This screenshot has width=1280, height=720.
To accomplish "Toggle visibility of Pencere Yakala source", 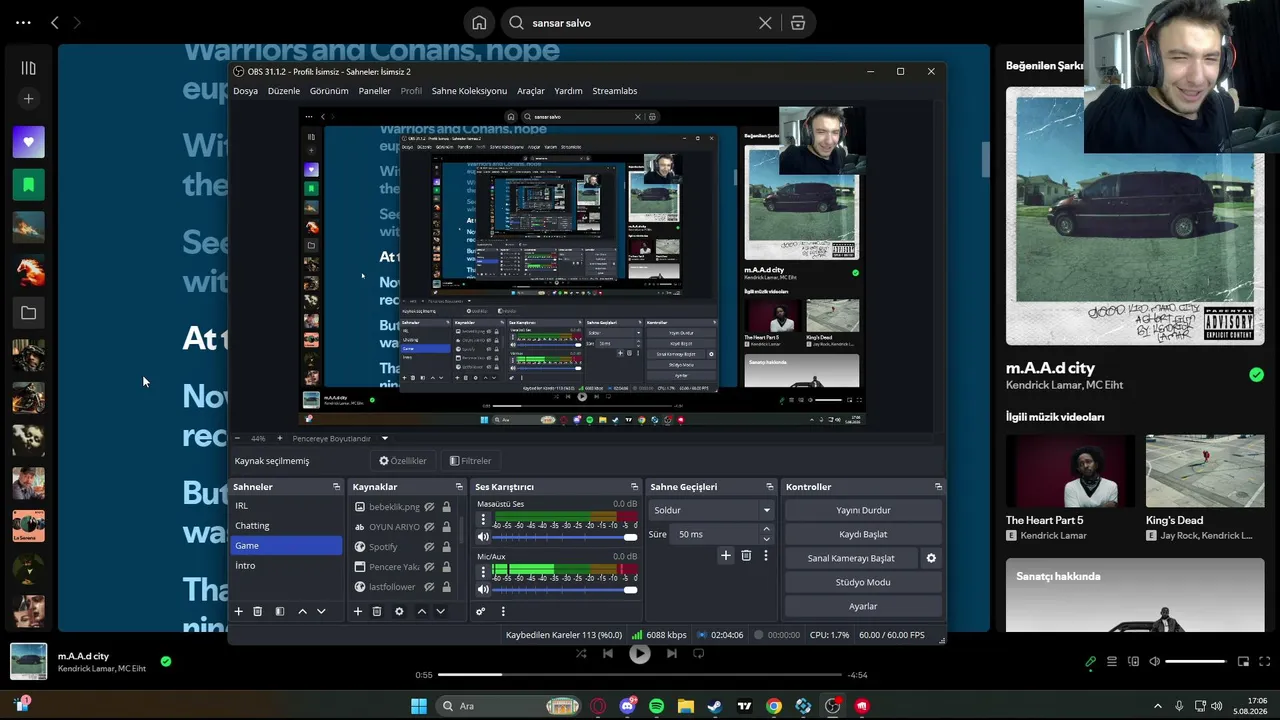I will 429,567.
